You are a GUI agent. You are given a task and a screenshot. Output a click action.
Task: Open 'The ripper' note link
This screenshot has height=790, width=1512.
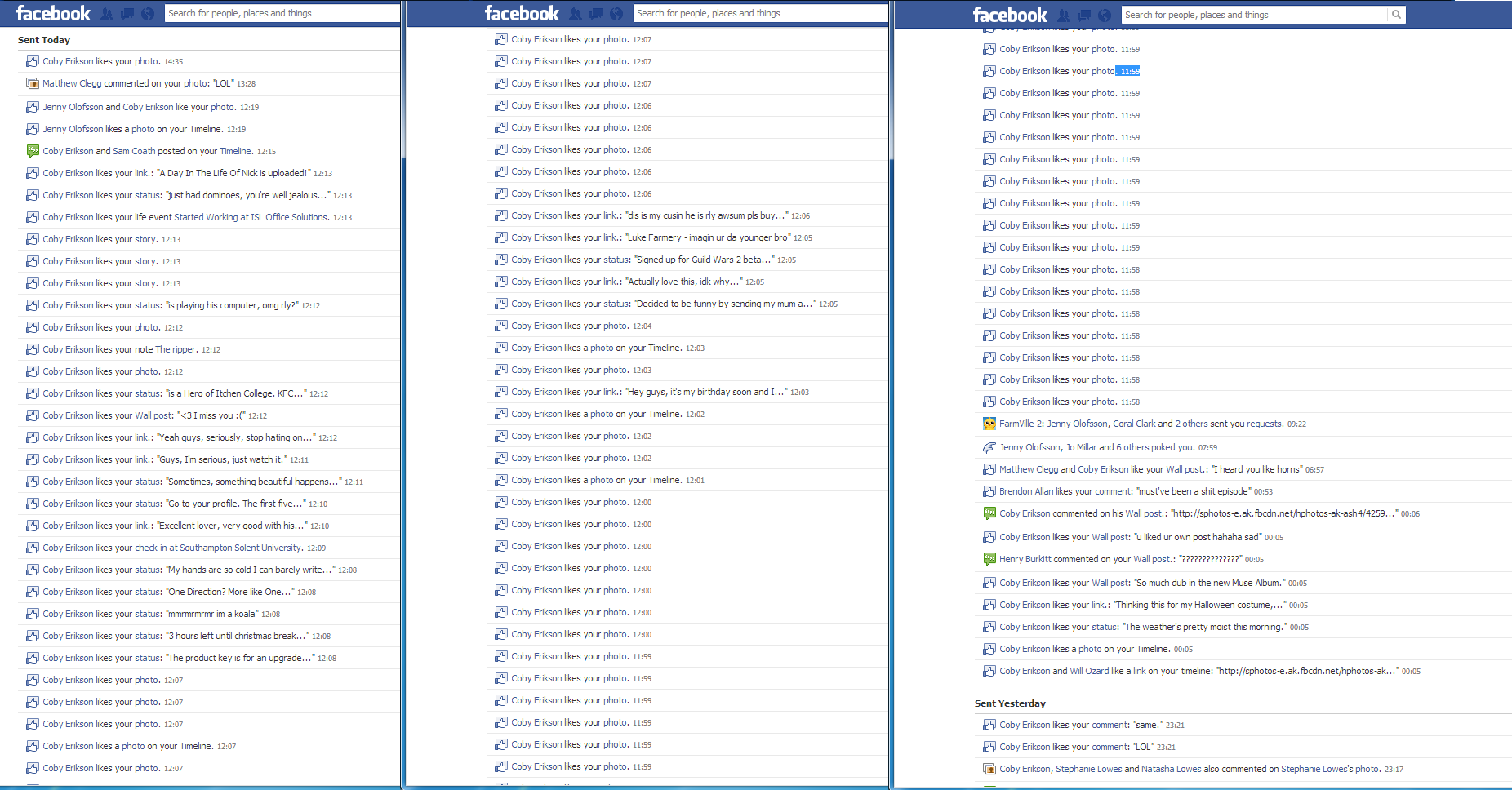pos(176,349)
